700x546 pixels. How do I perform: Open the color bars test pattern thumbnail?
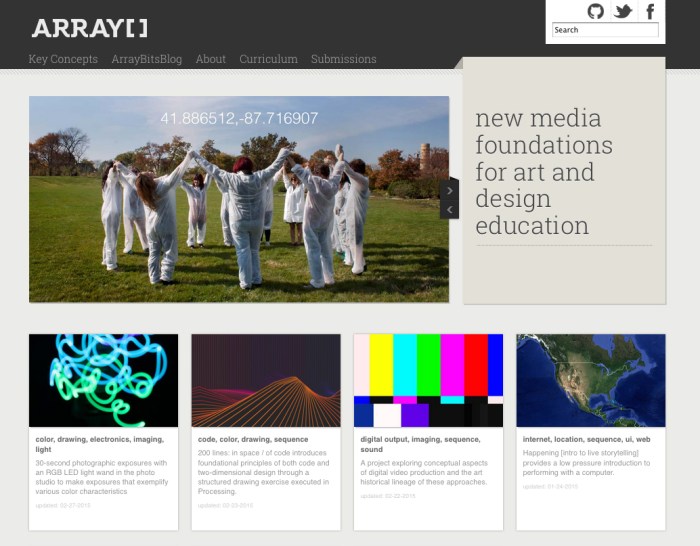pos(428,380)
